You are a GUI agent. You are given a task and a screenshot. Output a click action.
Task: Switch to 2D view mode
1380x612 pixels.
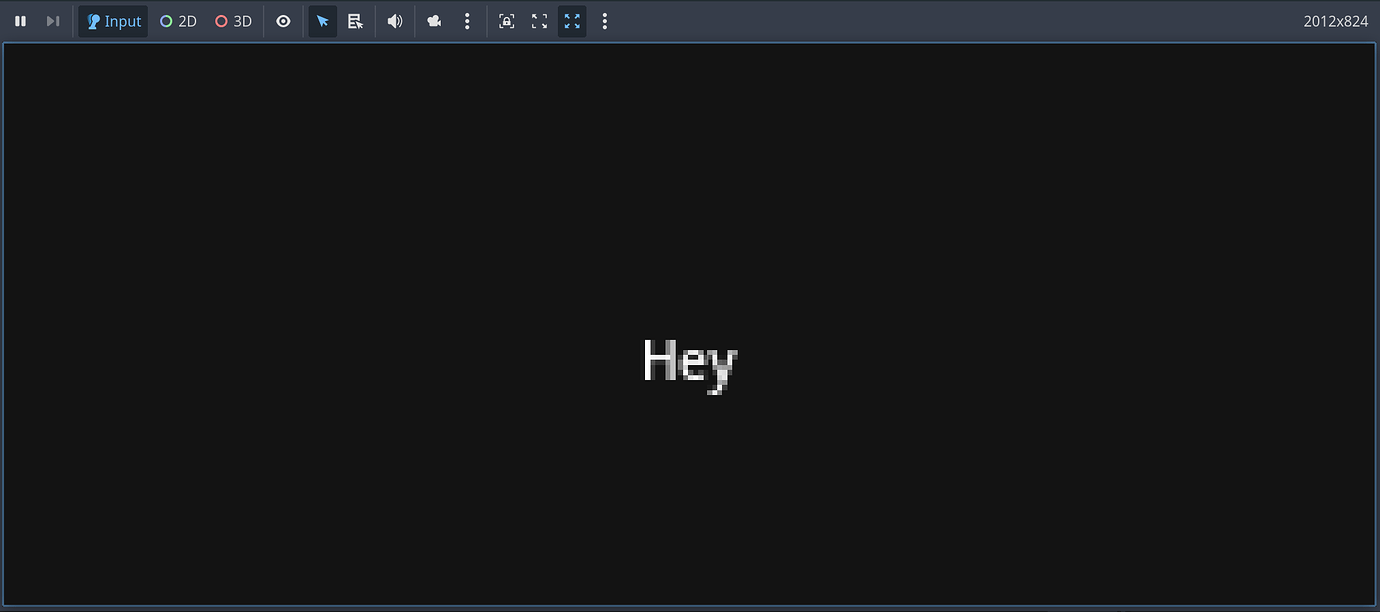point(177,20)
